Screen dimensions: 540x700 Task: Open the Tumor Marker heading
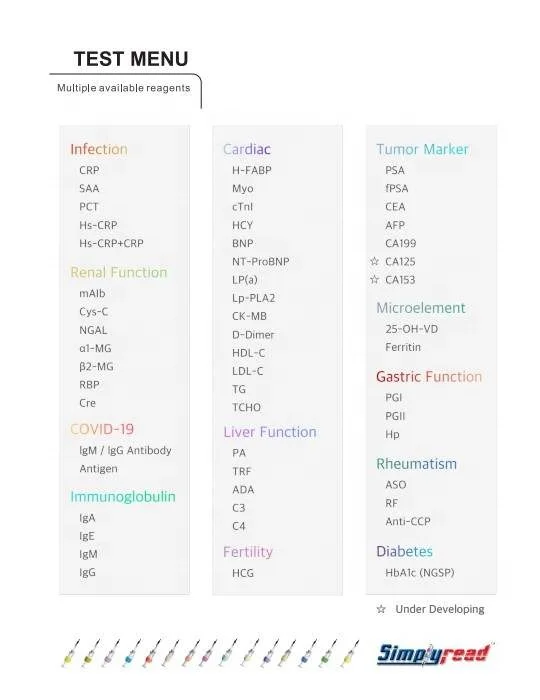coord(422,149)
